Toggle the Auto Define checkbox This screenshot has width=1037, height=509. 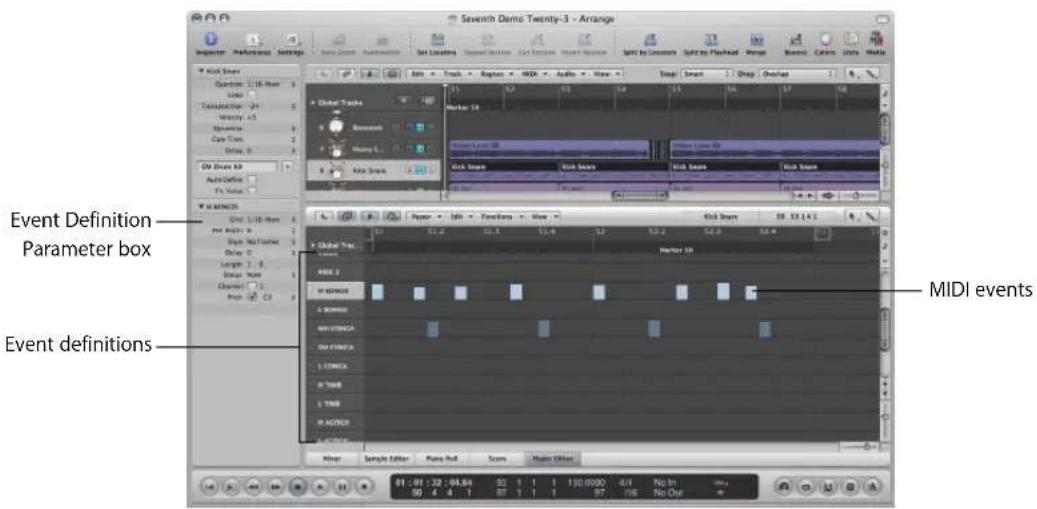(x=251, y=178)
